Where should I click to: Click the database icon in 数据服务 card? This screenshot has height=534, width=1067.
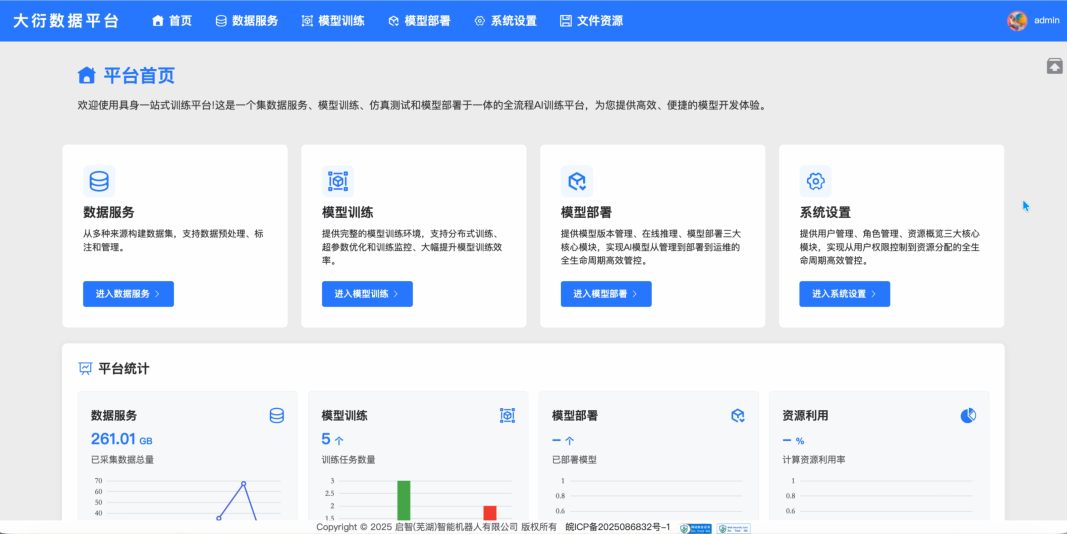pos(99,181)
